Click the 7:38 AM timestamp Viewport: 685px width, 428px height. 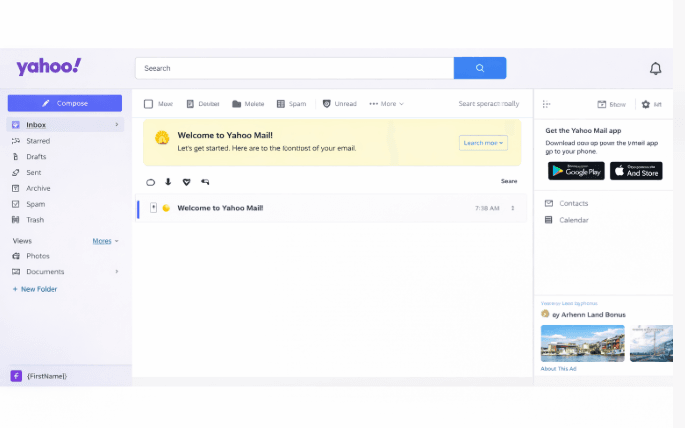point(487,208)
